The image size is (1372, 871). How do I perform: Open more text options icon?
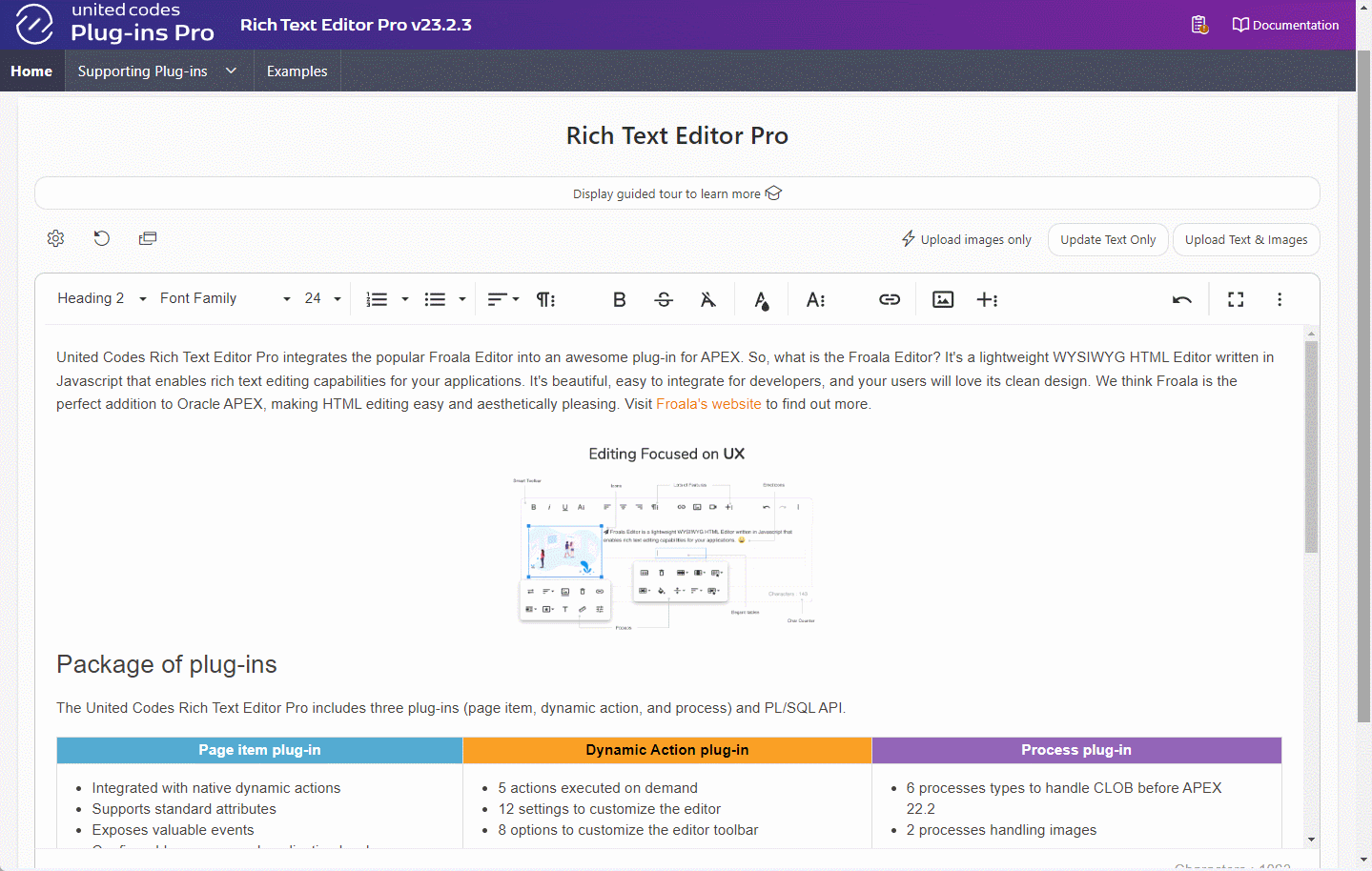click(815, 299)
